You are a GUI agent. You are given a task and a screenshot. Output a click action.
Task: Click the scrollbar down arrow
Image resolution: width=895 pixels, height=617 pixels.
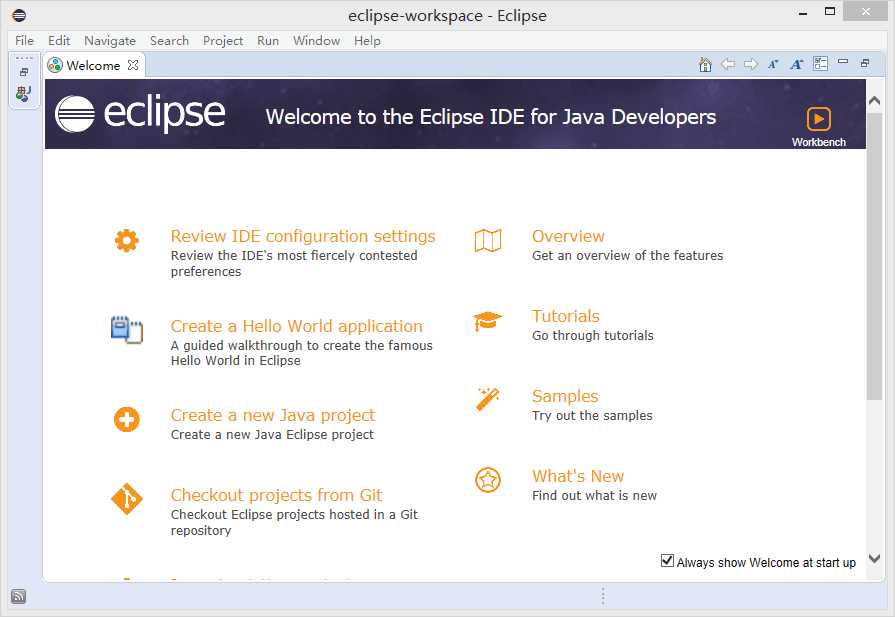click(874, 558)
